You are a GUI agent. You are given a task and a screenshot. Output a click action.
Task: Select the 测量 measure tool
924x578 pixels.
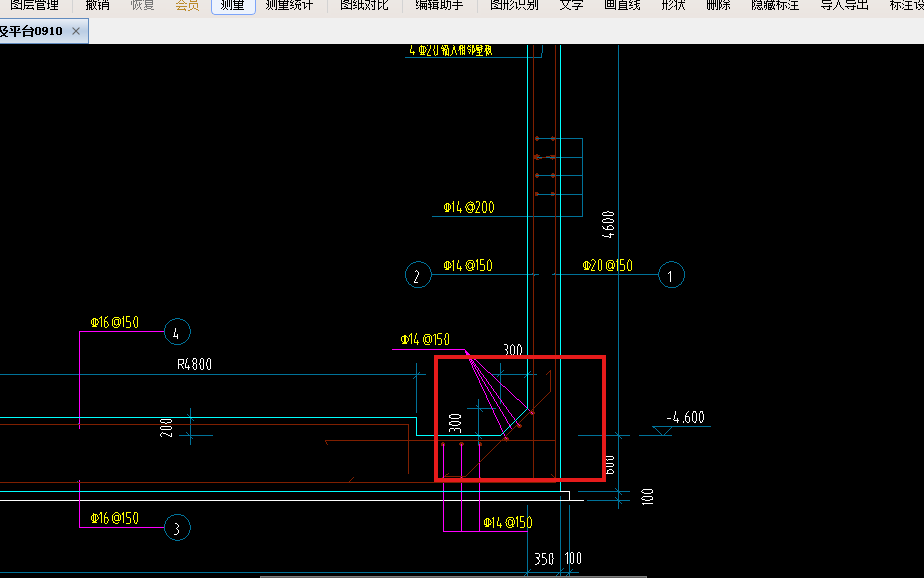pyautogui.click(x=233, y=6)
